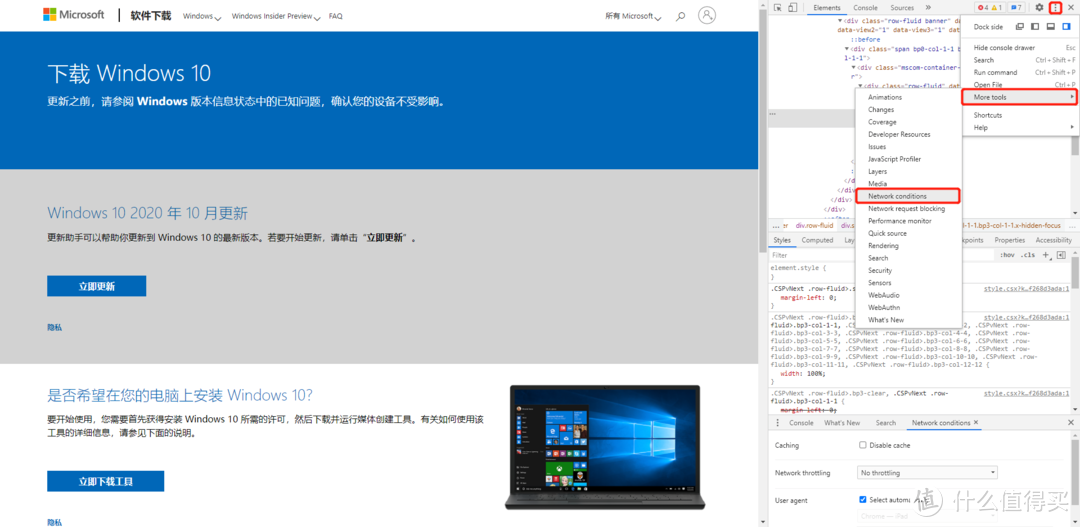Toggle the .cls class editor button

[x=1028, y=255]
